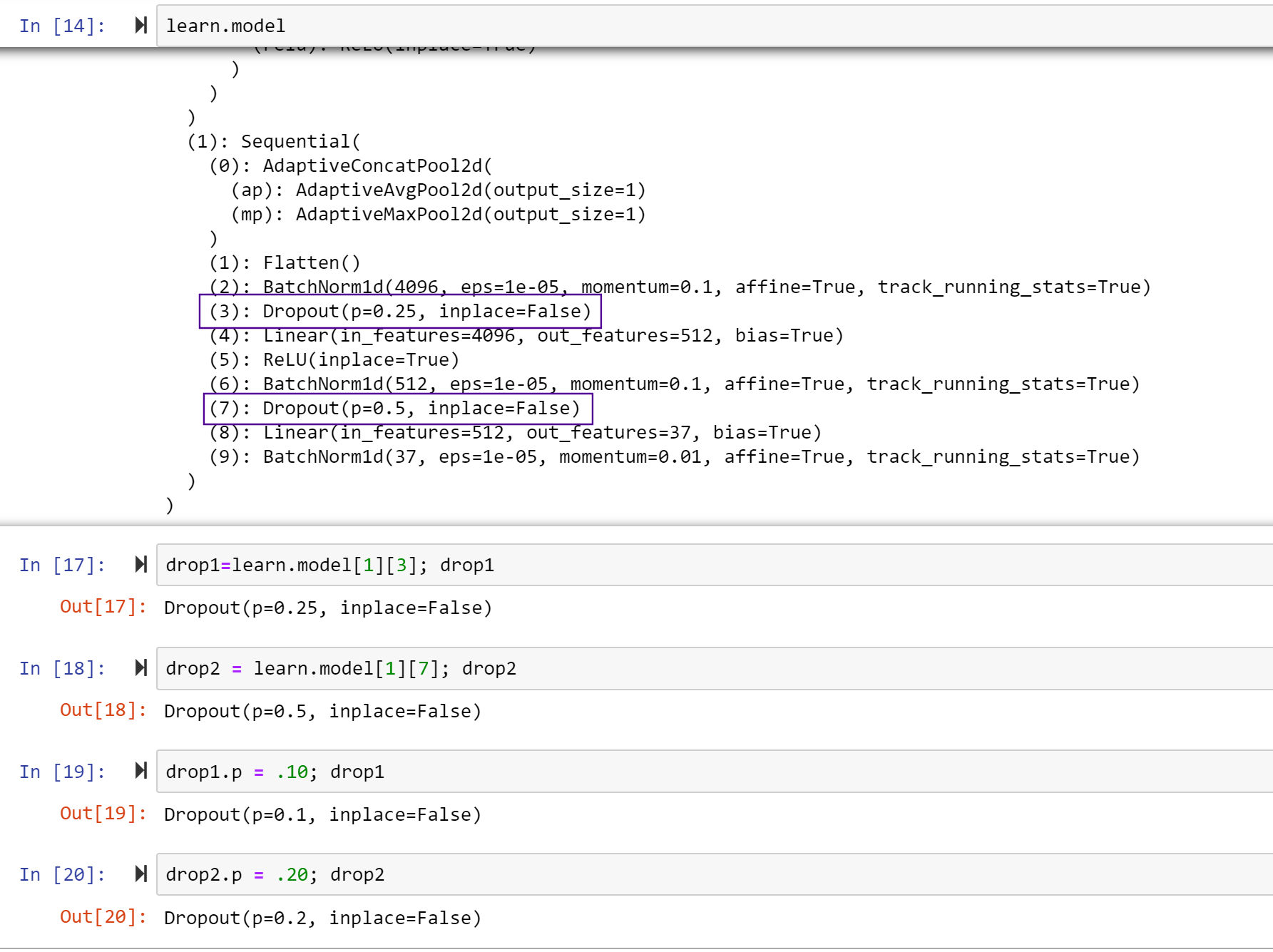Click into the learn.model code input
The height and width of the screenshot is (952, 1273).
pyautogui.click(x=642, y=26)
